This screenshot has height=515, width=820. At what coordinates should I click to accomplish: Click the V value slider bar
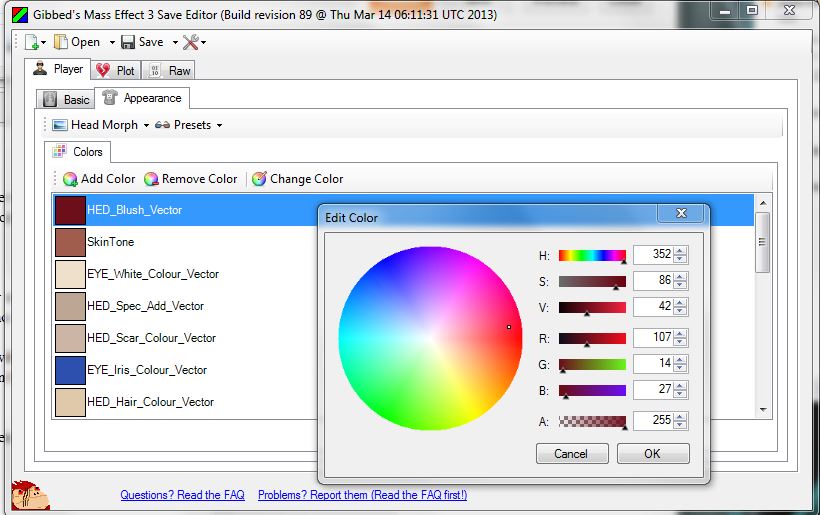click(592, 307)
